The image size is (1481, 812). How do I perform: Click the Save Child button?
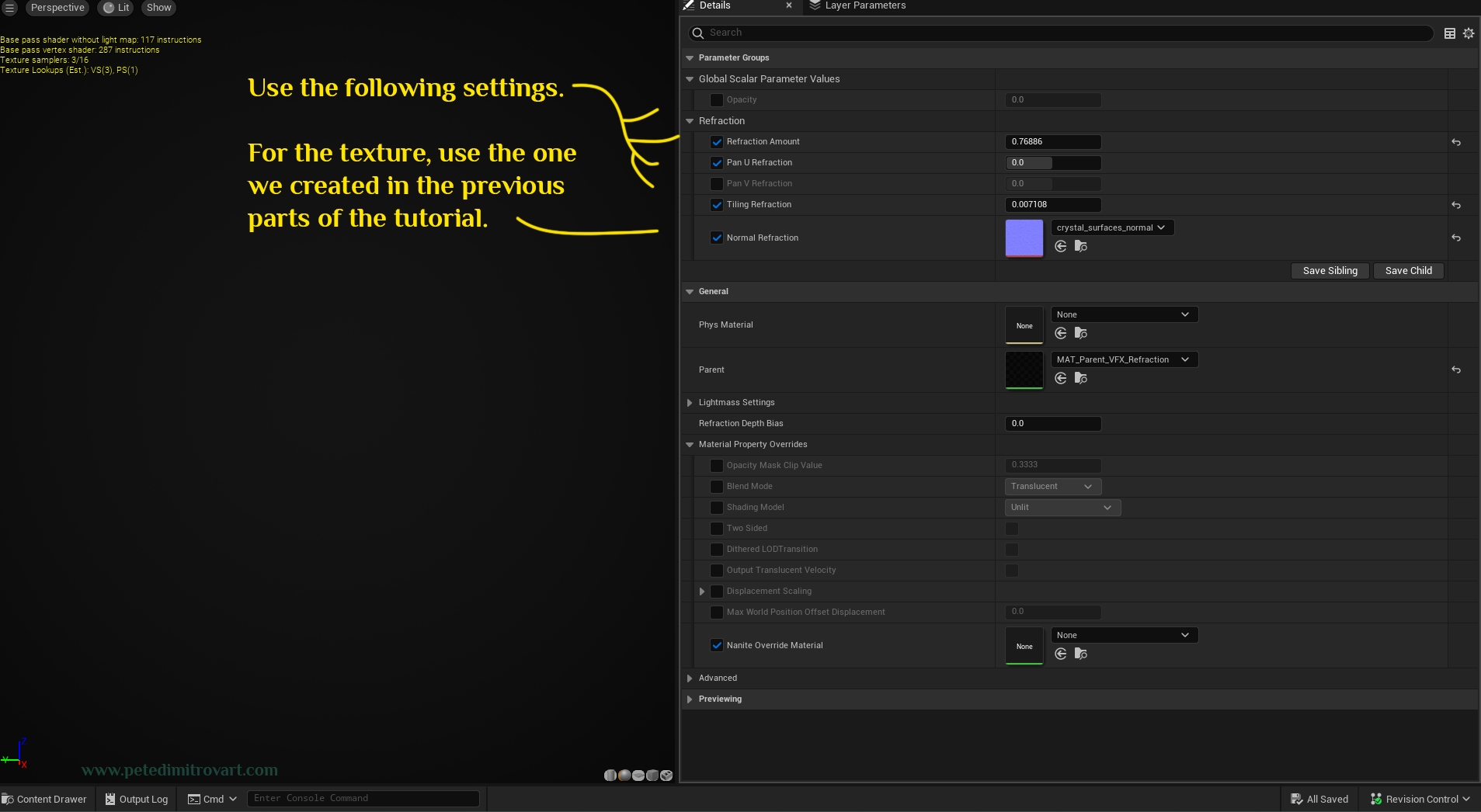1408,271
